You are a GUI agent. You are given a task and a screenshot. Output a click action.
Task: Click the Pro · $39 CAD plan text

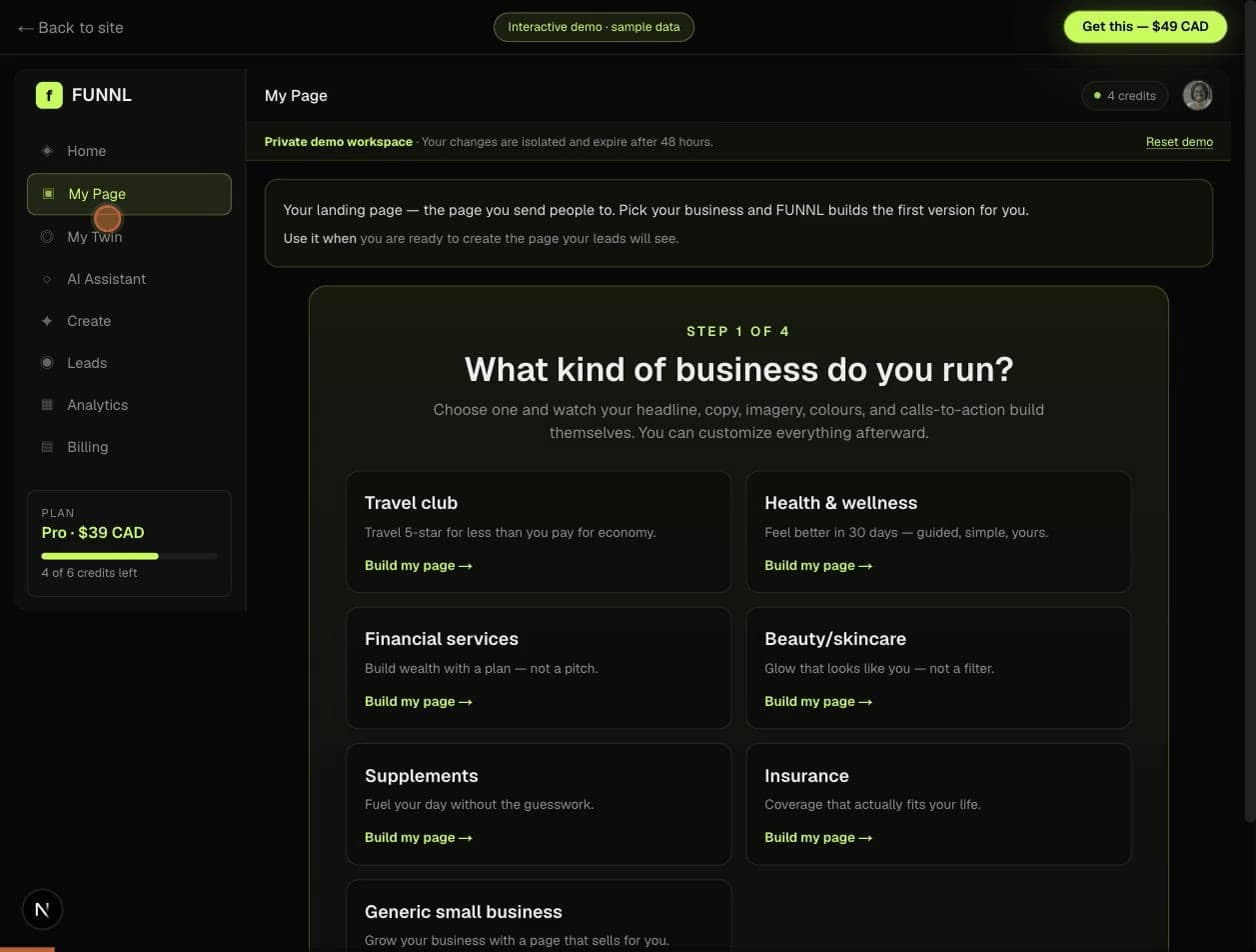point(93,533)
